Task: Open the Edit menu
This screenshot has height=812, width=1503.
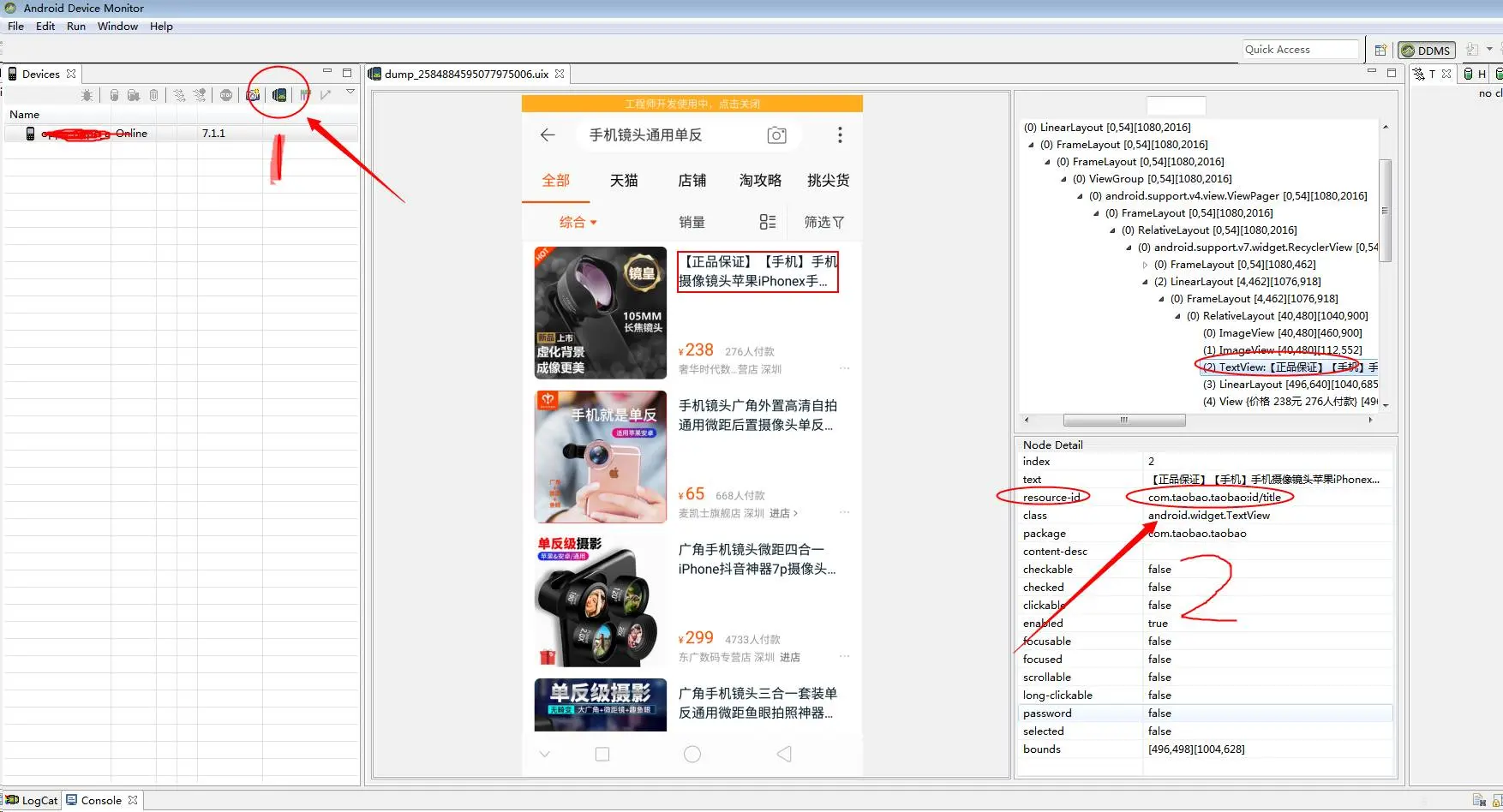Action: pos(45,27)
